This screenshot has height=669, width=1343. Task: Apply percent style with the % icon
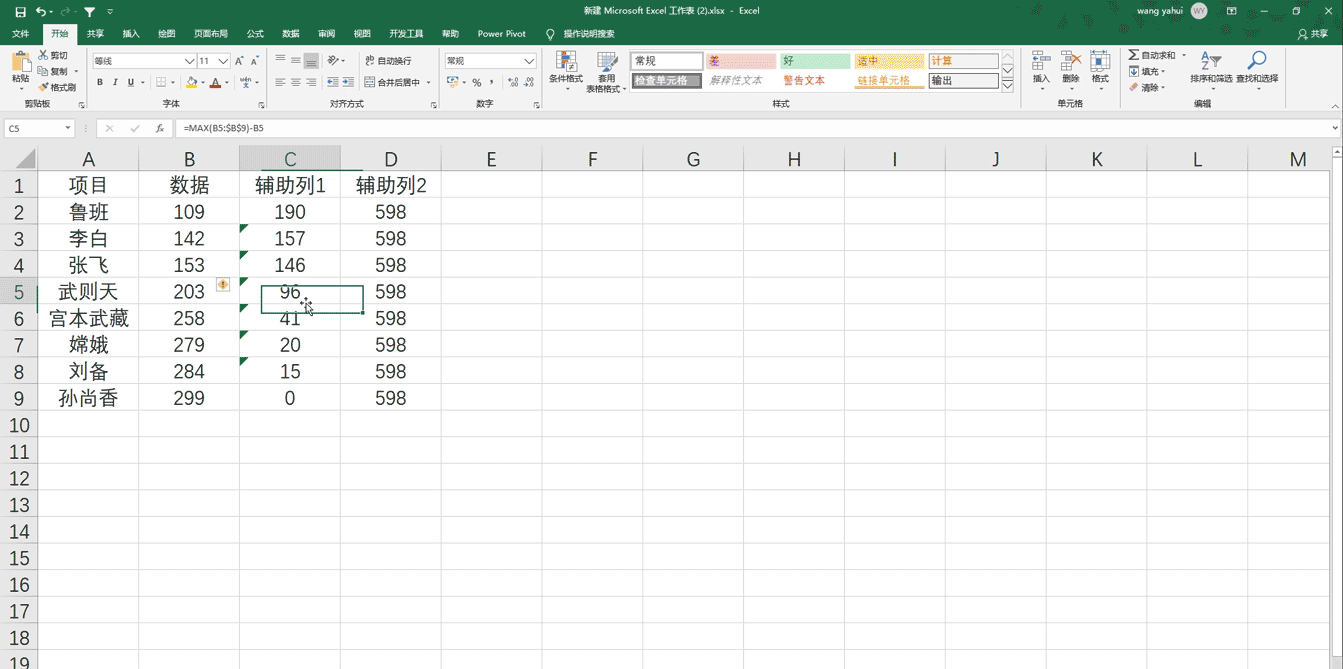(477, 82)
